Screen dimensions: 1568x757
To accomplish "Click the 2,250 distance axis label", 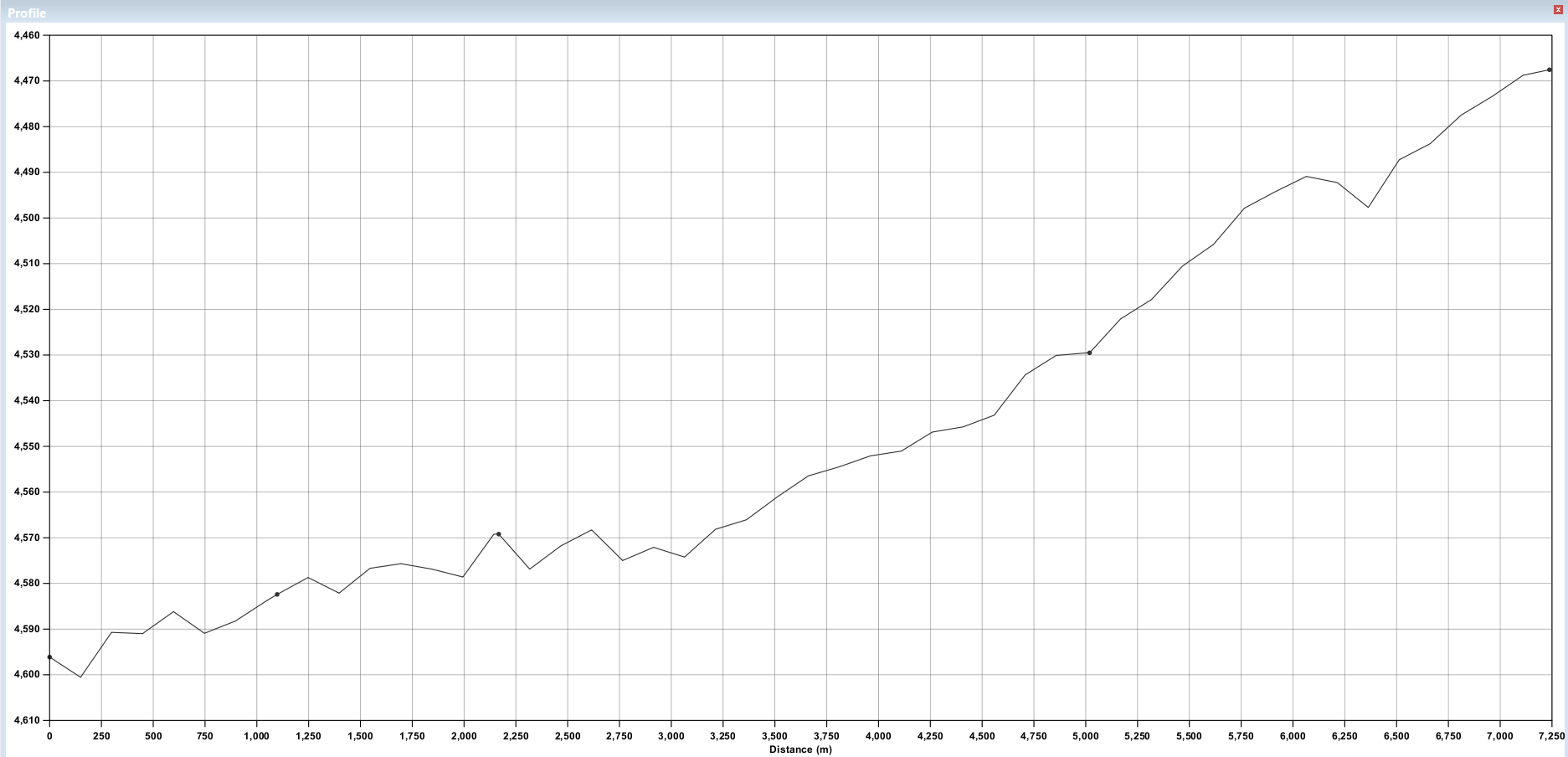I will (516, 736).
